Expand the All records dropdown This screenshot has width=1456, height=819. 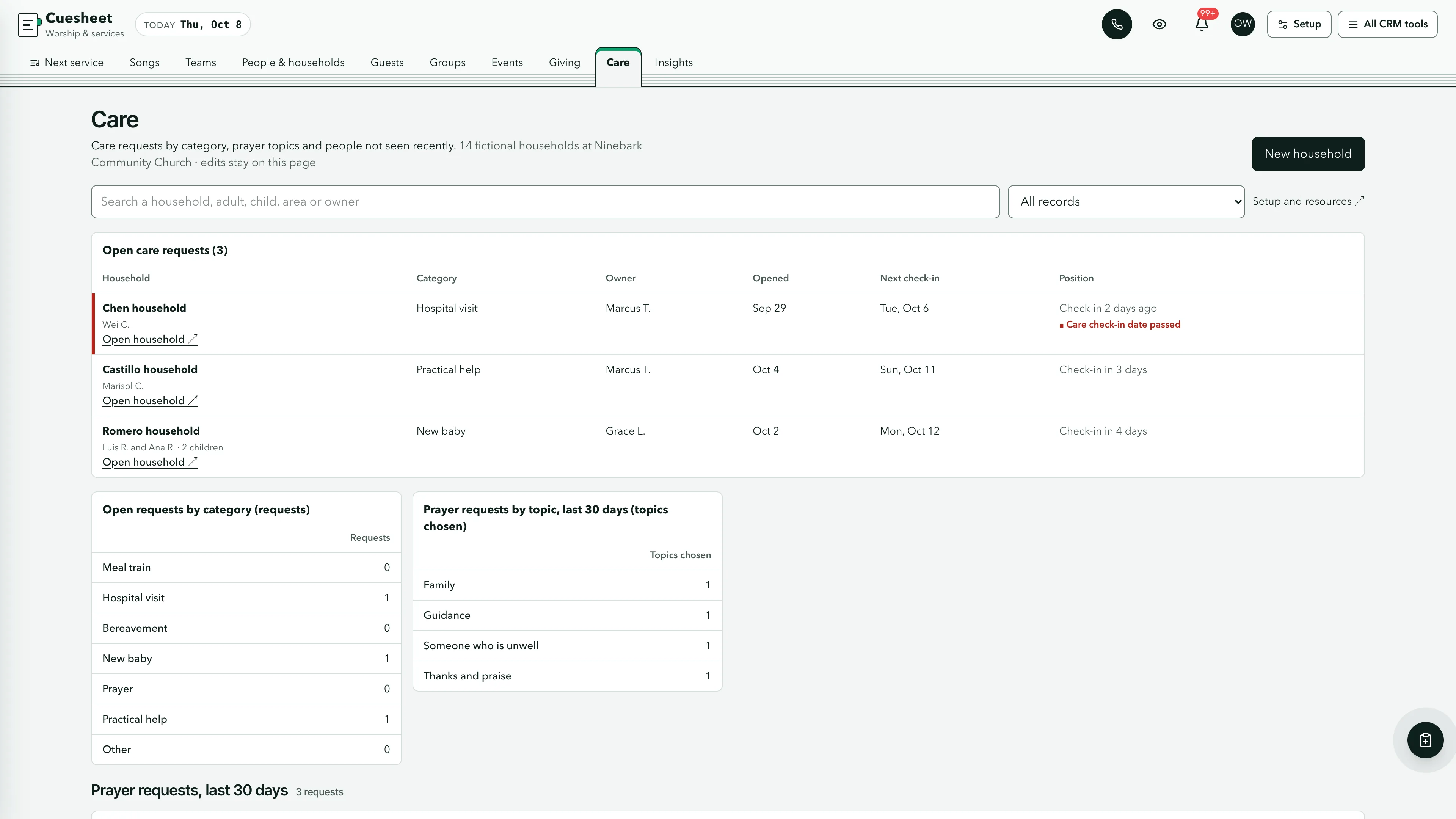pos(1126,202)
